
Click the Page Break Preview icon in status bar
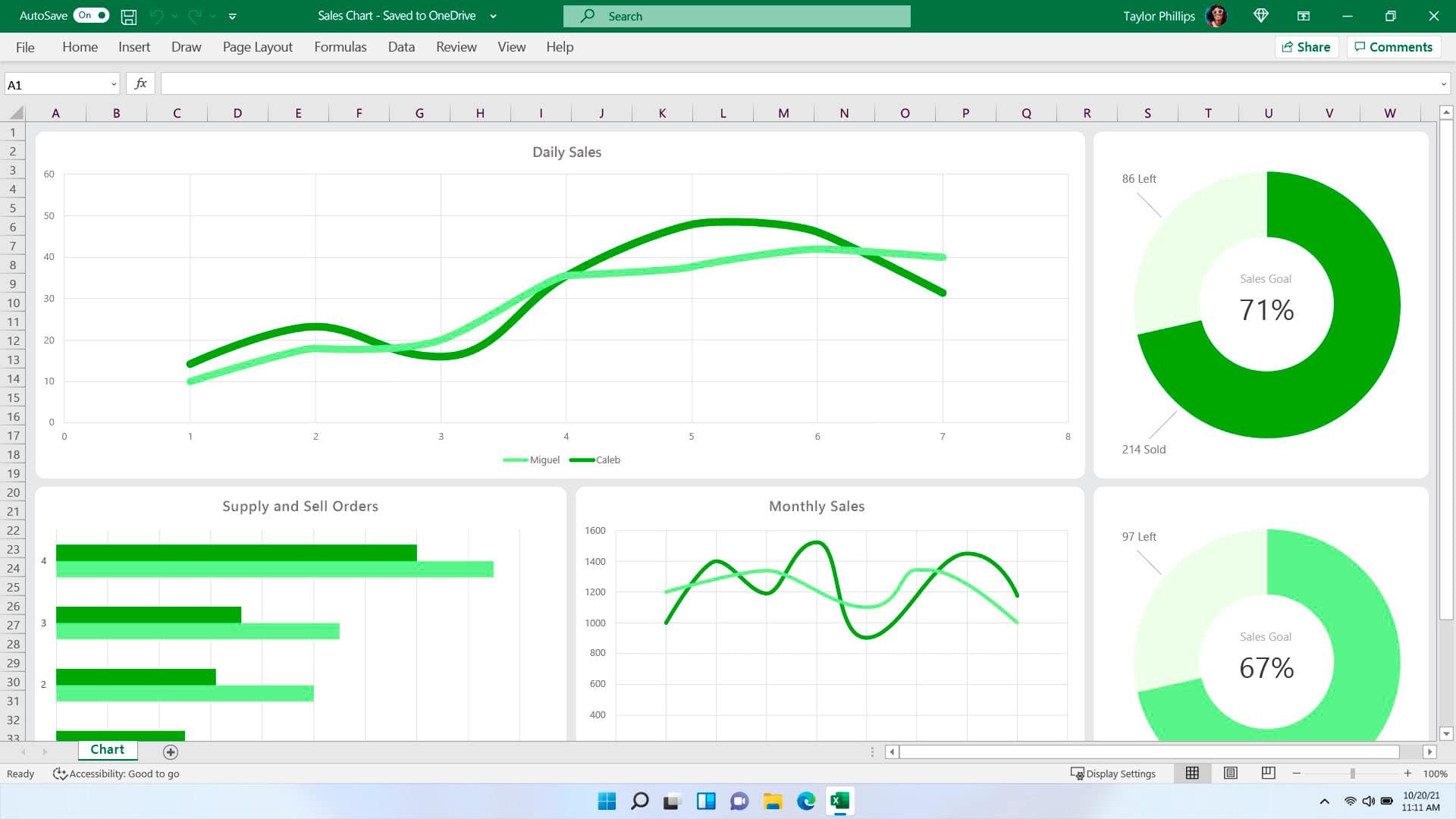1266,773
